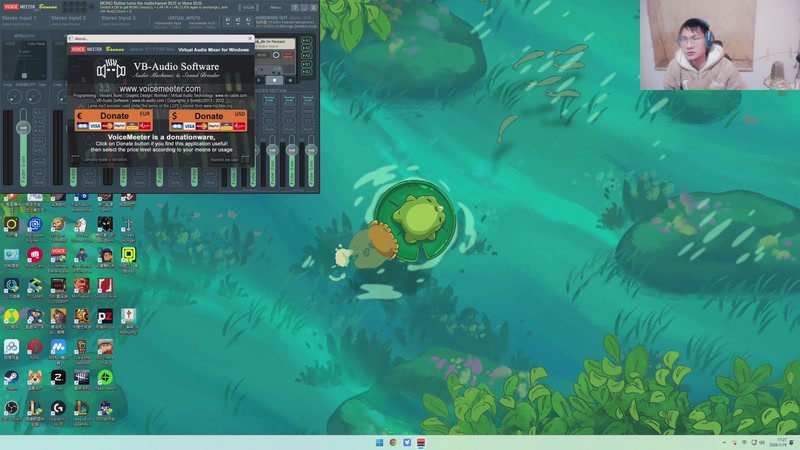800x450 pixels.
Task: Click the B2 master bus fader knob
Action: pos(311,150)
